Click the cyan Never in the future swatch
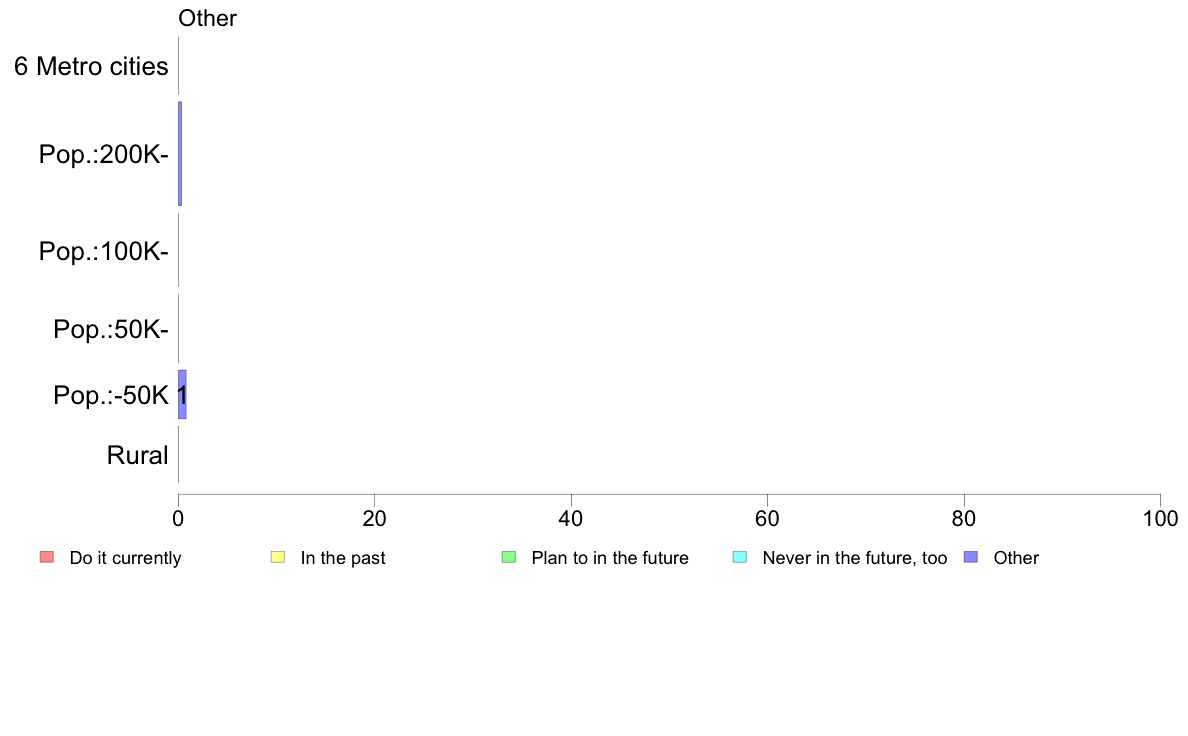This screenshot has height=736, width=1188. tap(740, 557)
